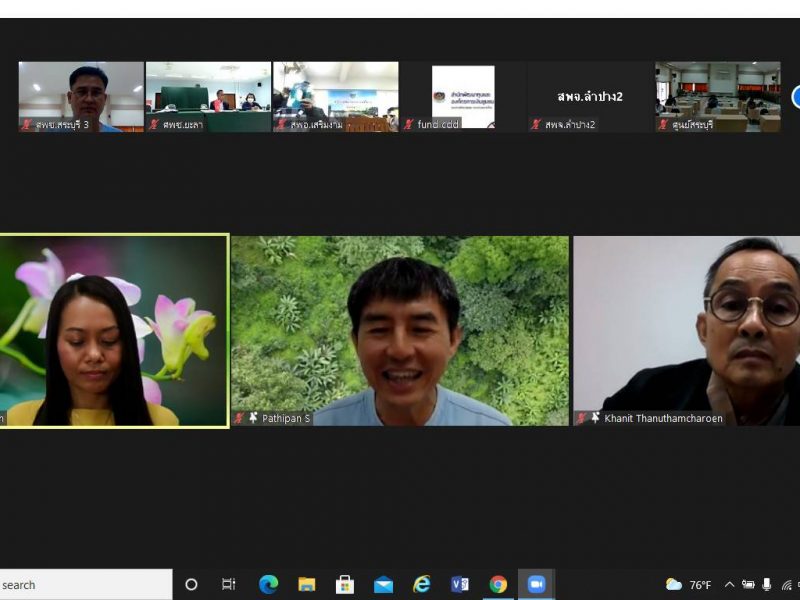Image resolution: width=800 pixels, height=600 pixels.
Task: Open Google Chrome from the taskbar
Action: tap(498, 585)
